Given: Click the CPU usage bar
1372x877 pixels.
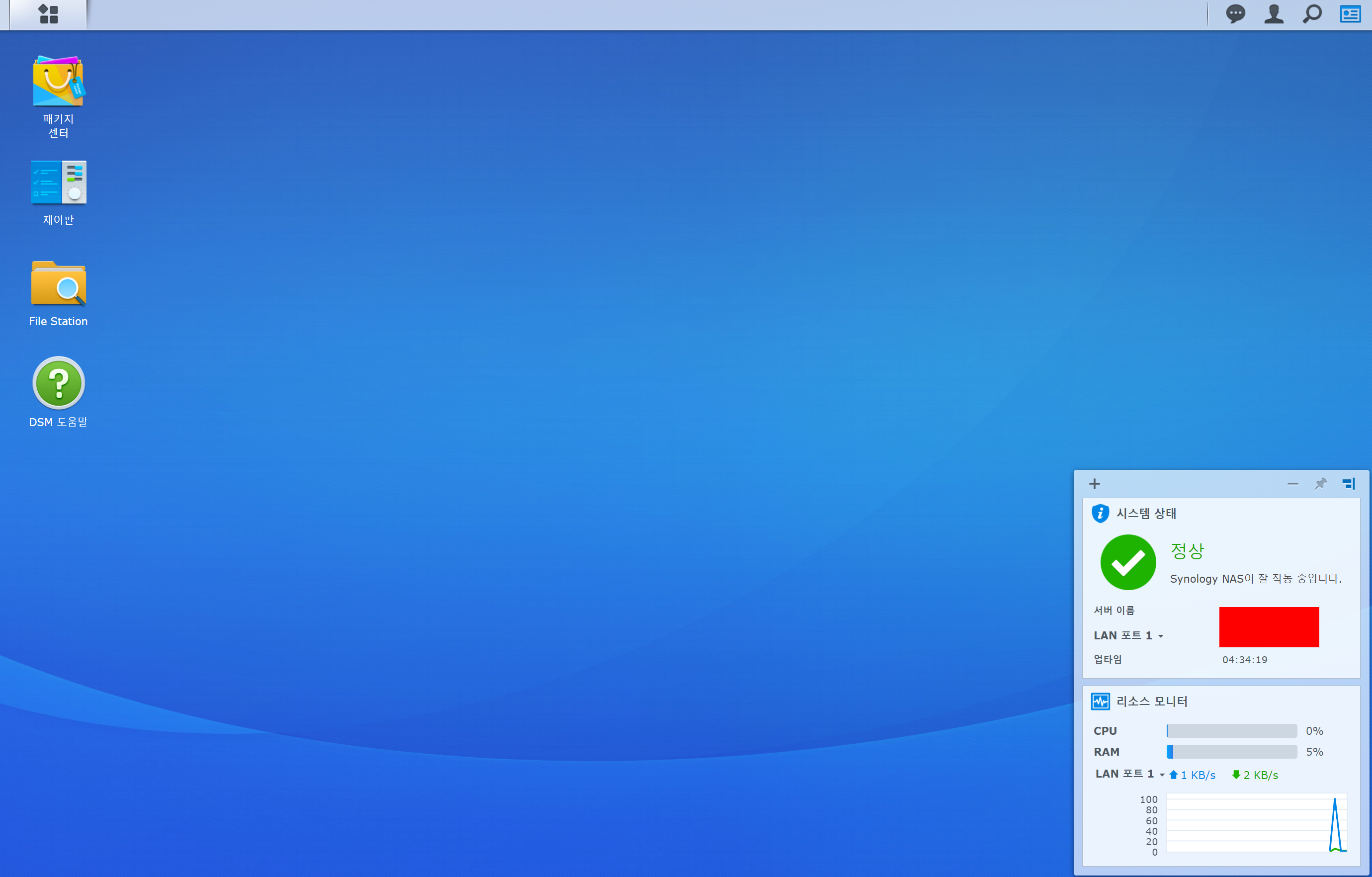Looking at the screenshot, I should [x=1231, y=731].
